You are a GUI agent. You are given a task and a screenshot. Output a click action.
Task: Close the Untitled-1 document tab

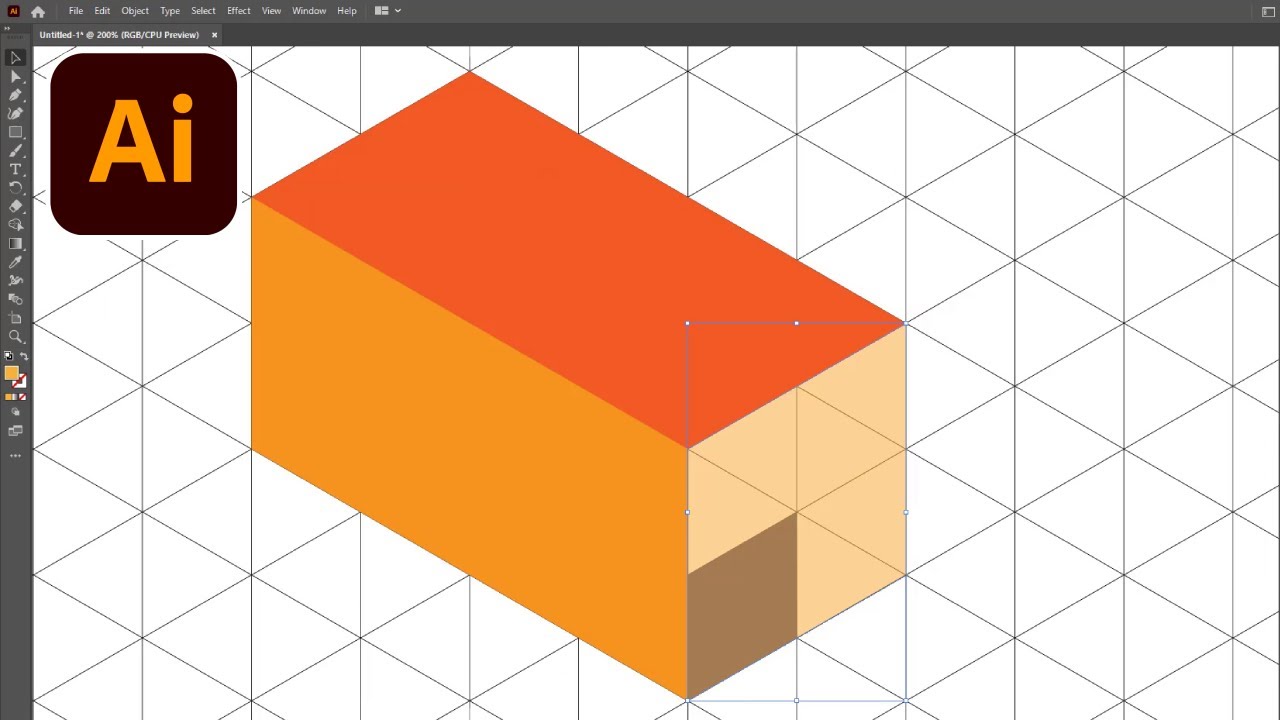click(214, 35)
